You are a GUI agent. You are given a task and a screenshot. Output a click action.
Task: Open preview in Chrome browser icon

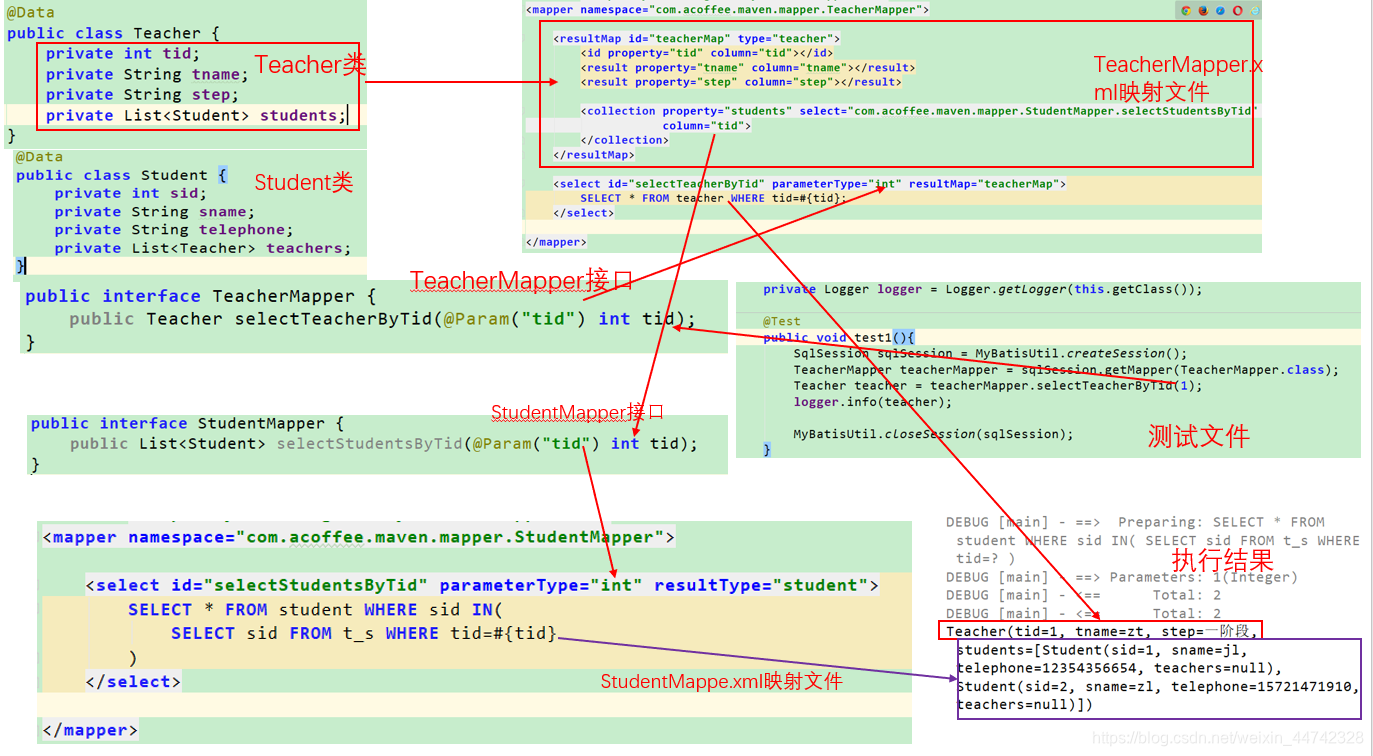(1186, 10)
